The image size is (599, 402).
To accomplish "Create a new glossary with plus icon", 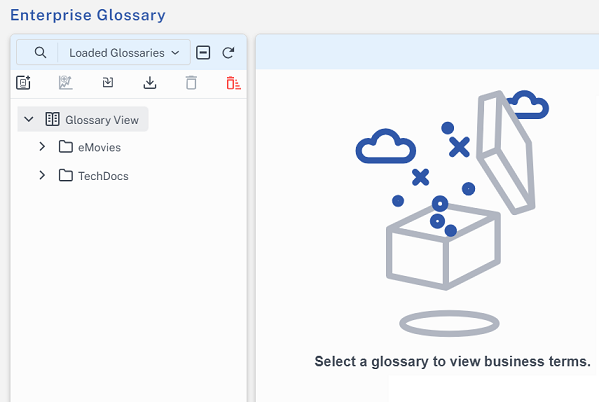I will tap(23, 83).
